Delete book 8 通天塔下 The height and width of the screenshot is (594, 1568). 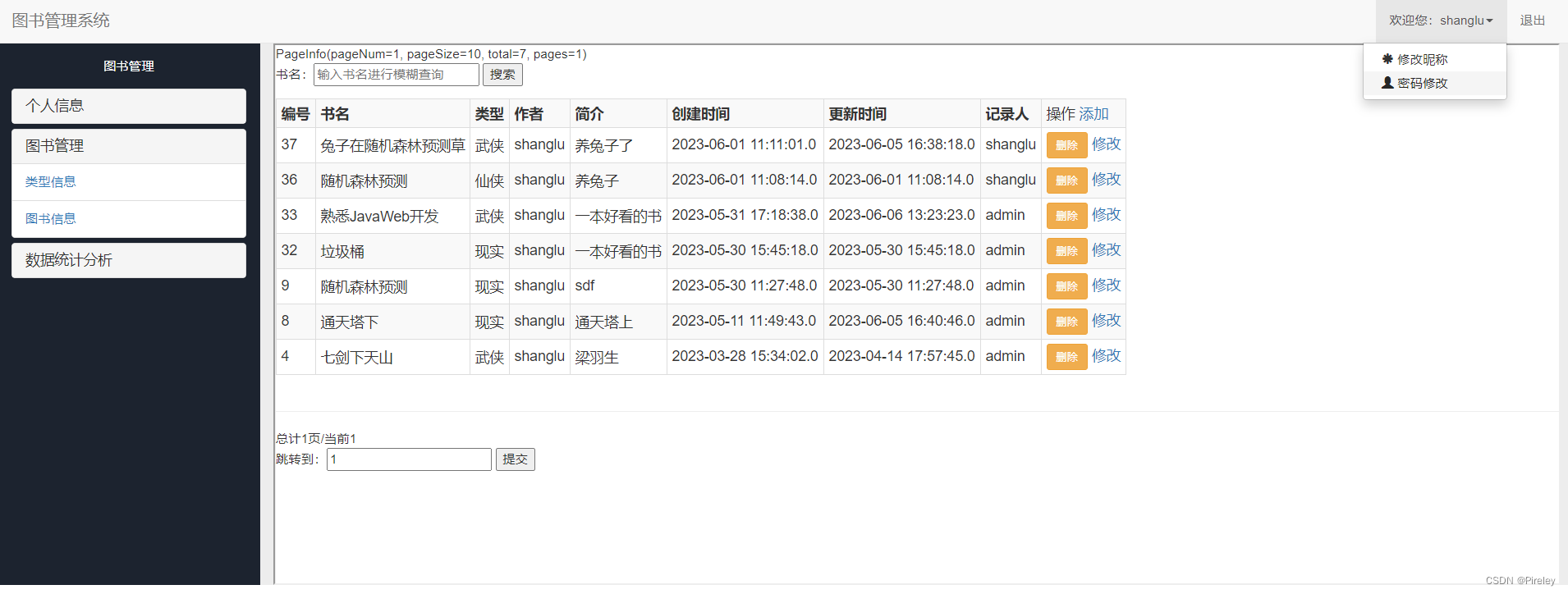click(1066, 322)
